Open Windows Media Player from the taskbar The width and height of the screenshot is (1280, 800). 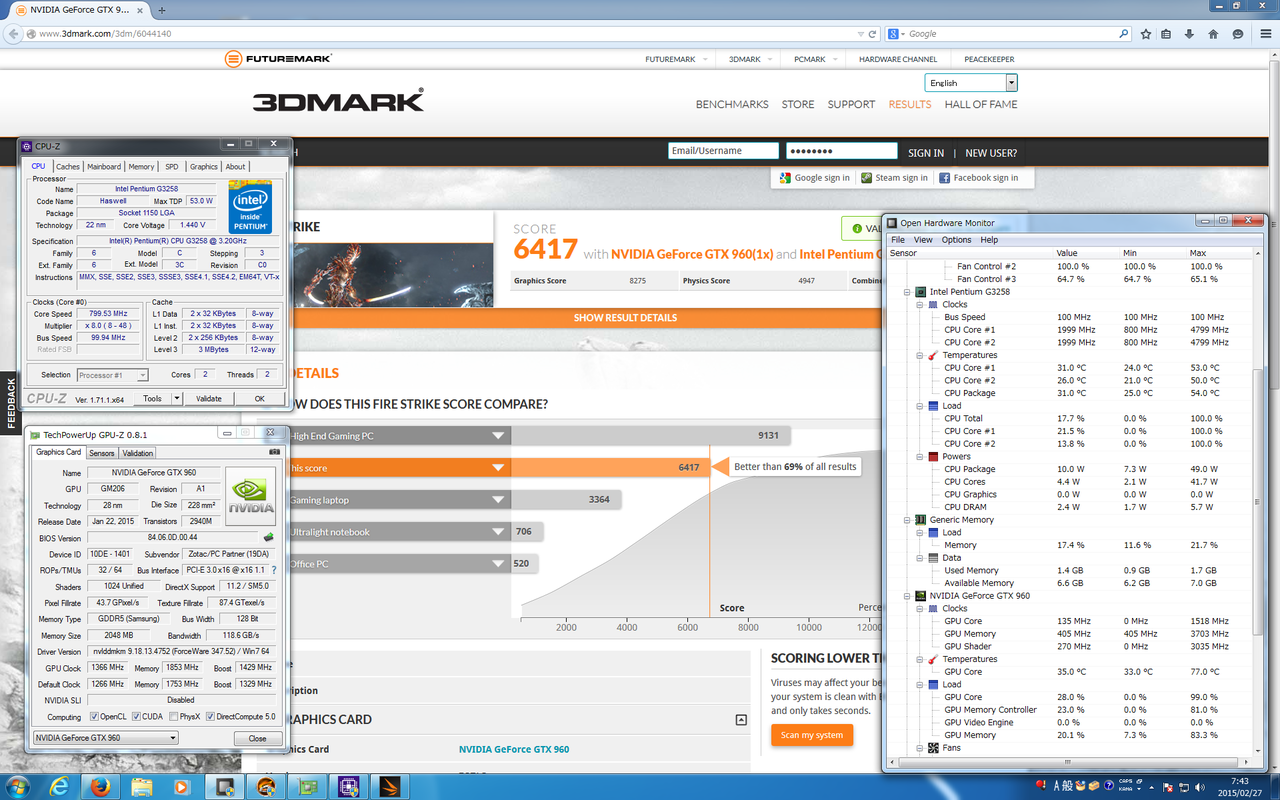pos(181,786)
